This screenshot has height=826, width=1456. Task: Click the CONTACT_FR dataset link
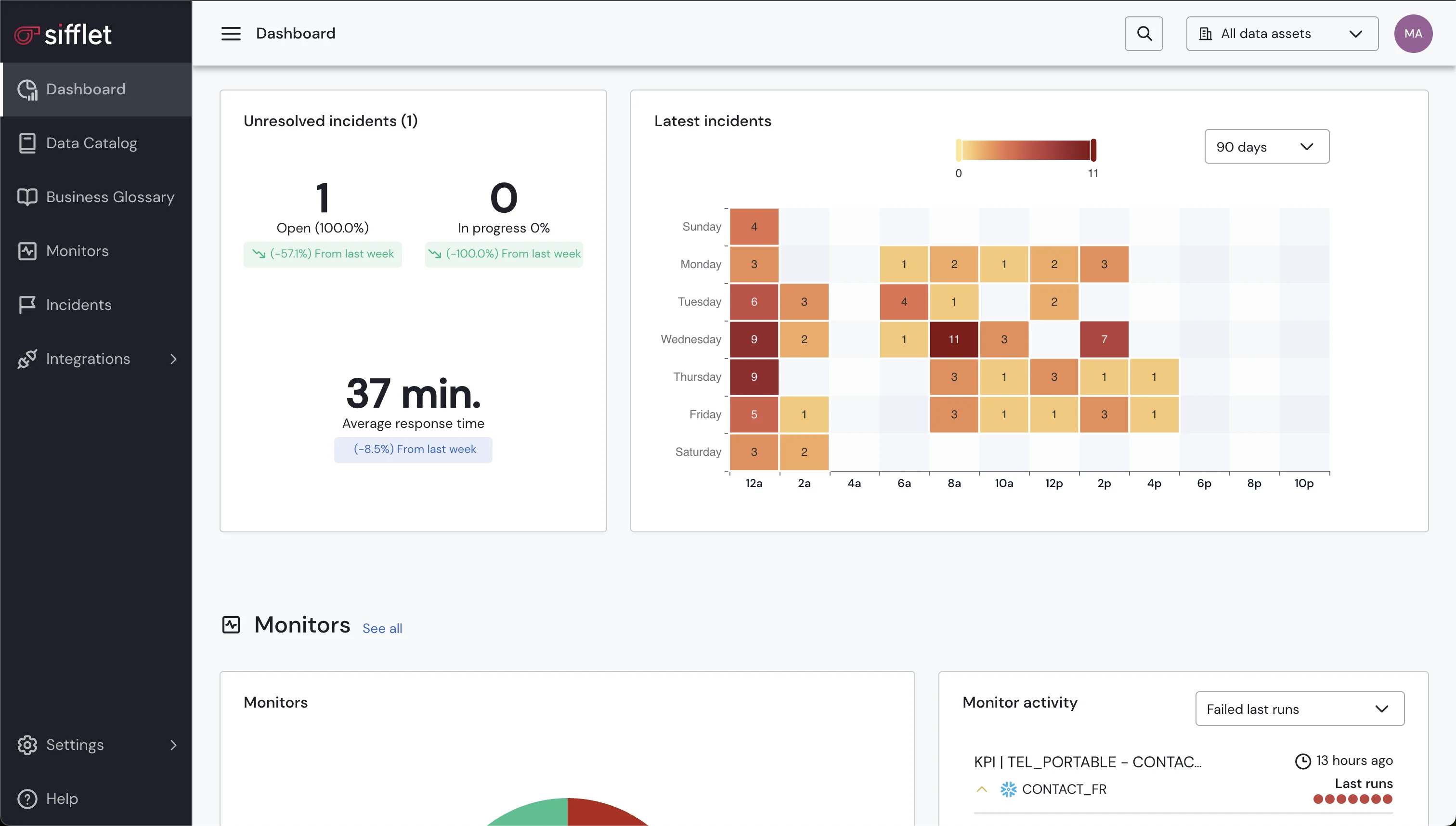[x=1064, y=789]
